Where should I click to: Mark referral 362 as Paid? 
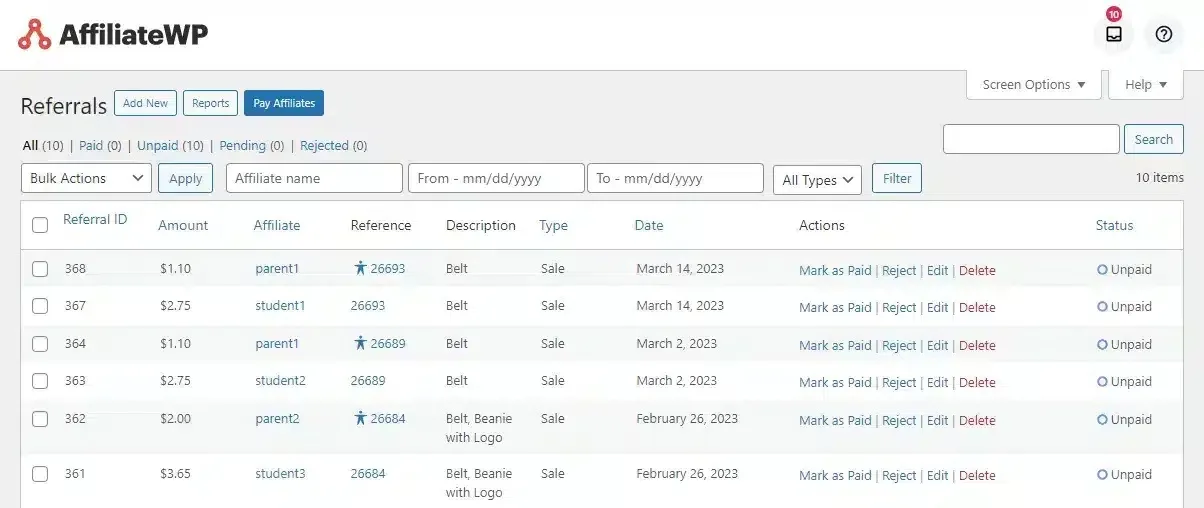pos(835,420)
